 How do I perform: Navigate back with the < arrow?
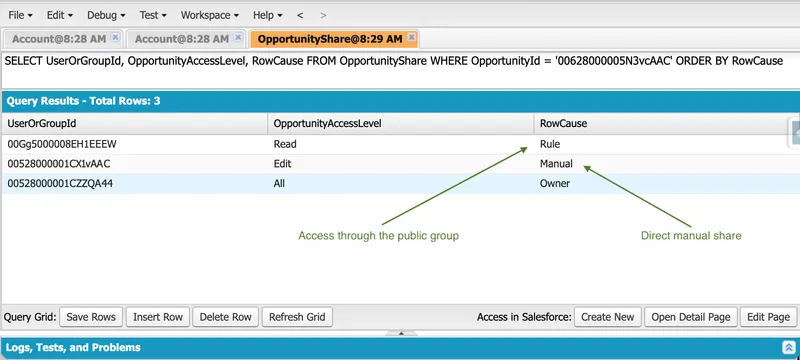pyautogui.click(x=300, y=15)
